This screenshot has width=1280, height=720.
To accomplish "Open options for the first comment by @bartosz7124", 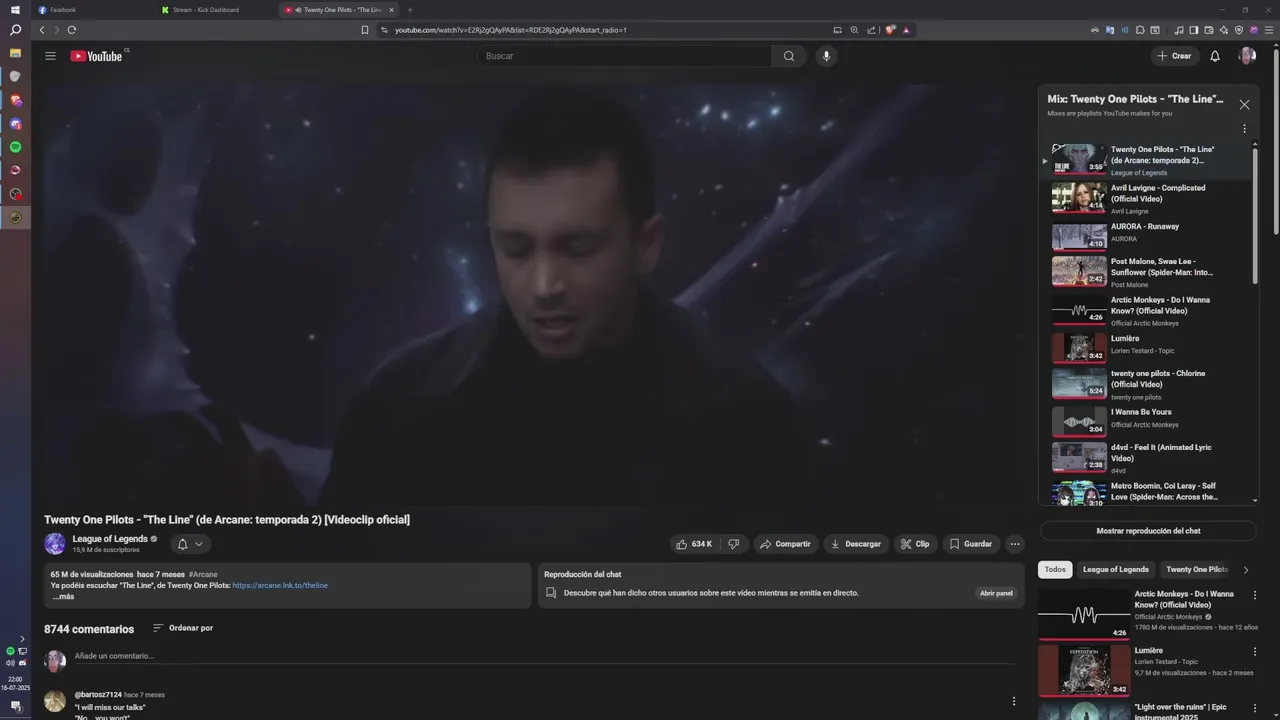I will click(1013, 701).
